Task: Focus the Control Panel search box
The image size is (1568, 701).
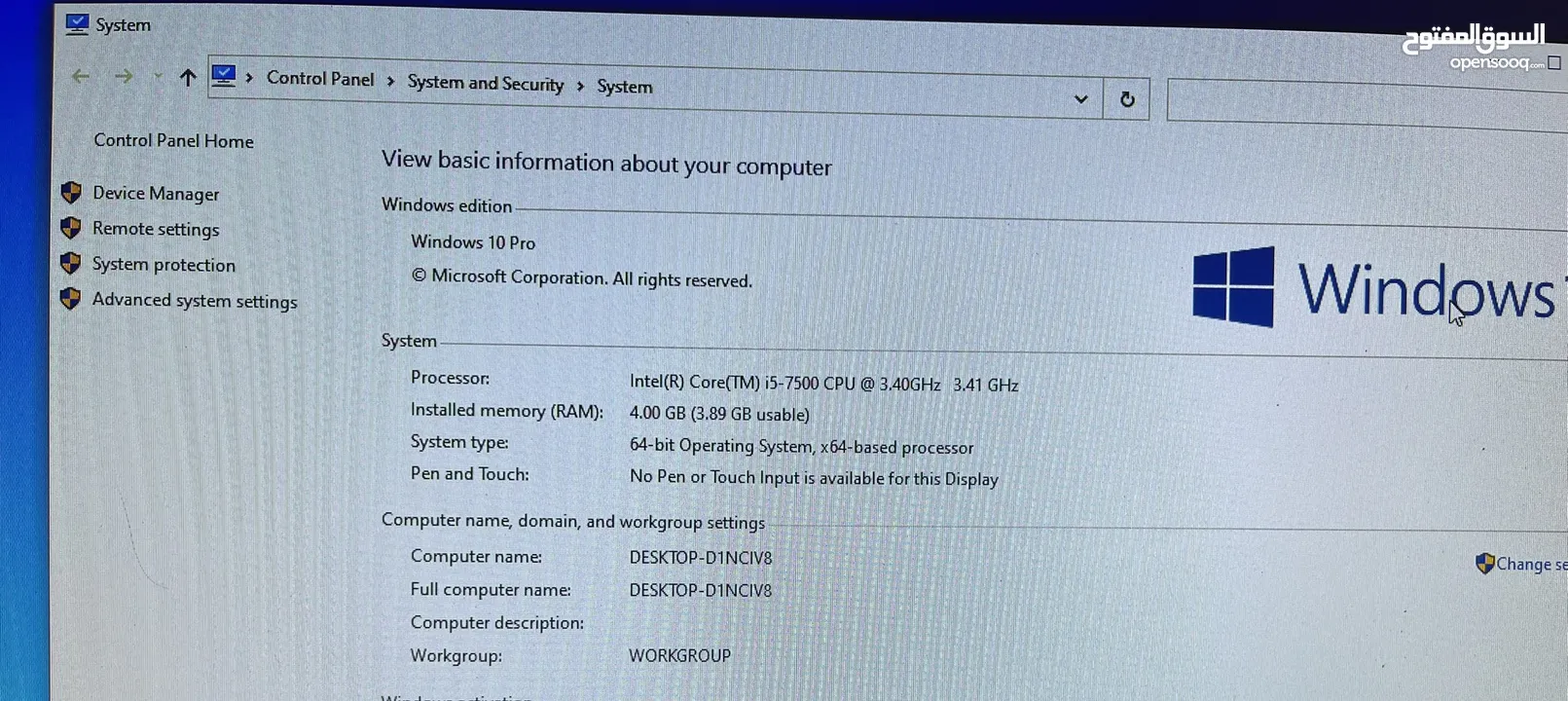Action: pyautogui.click(x=1367, y=105)
